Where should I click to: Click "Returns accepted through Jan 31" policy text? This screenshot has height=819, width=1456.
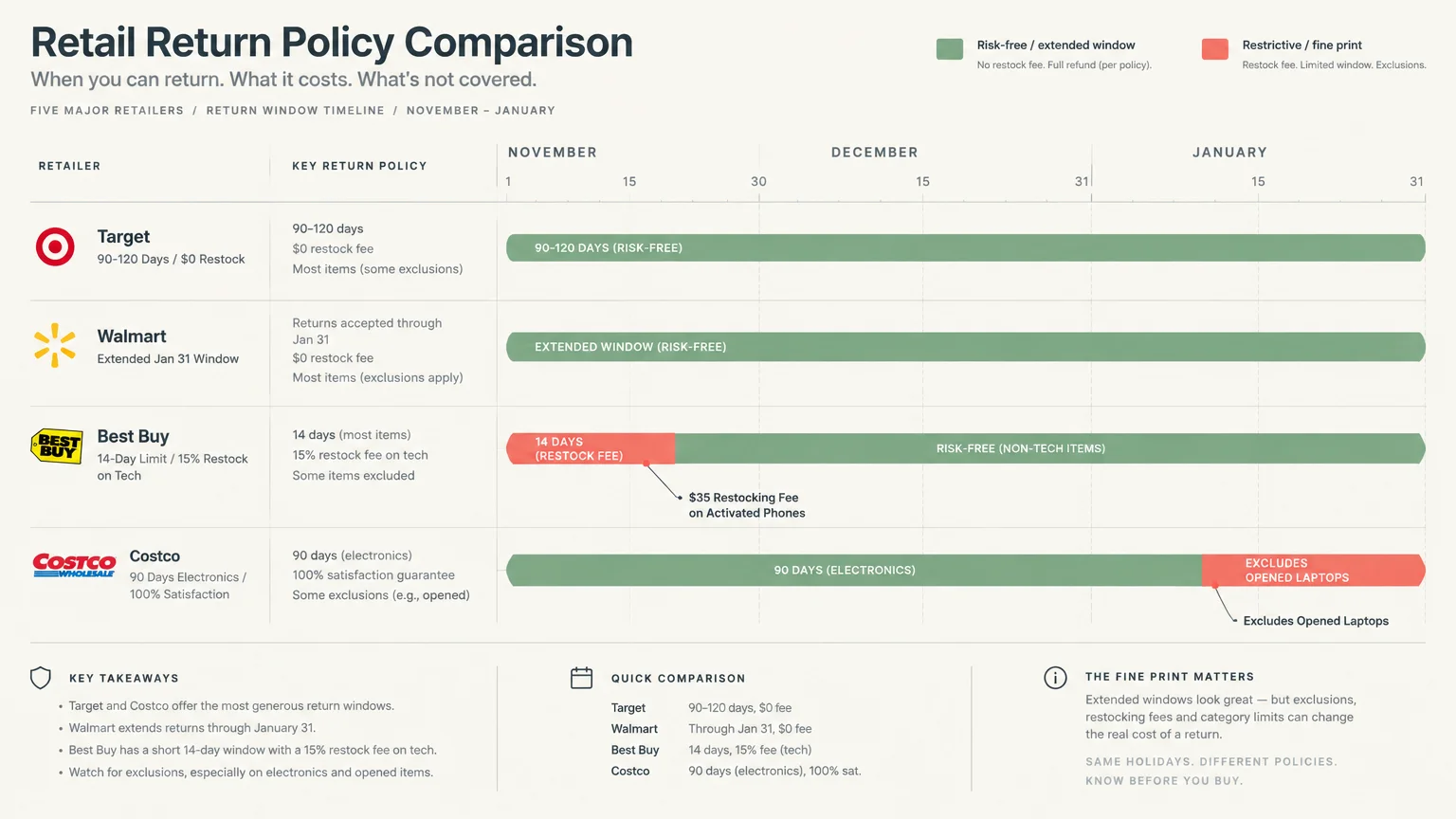point(367,331)
